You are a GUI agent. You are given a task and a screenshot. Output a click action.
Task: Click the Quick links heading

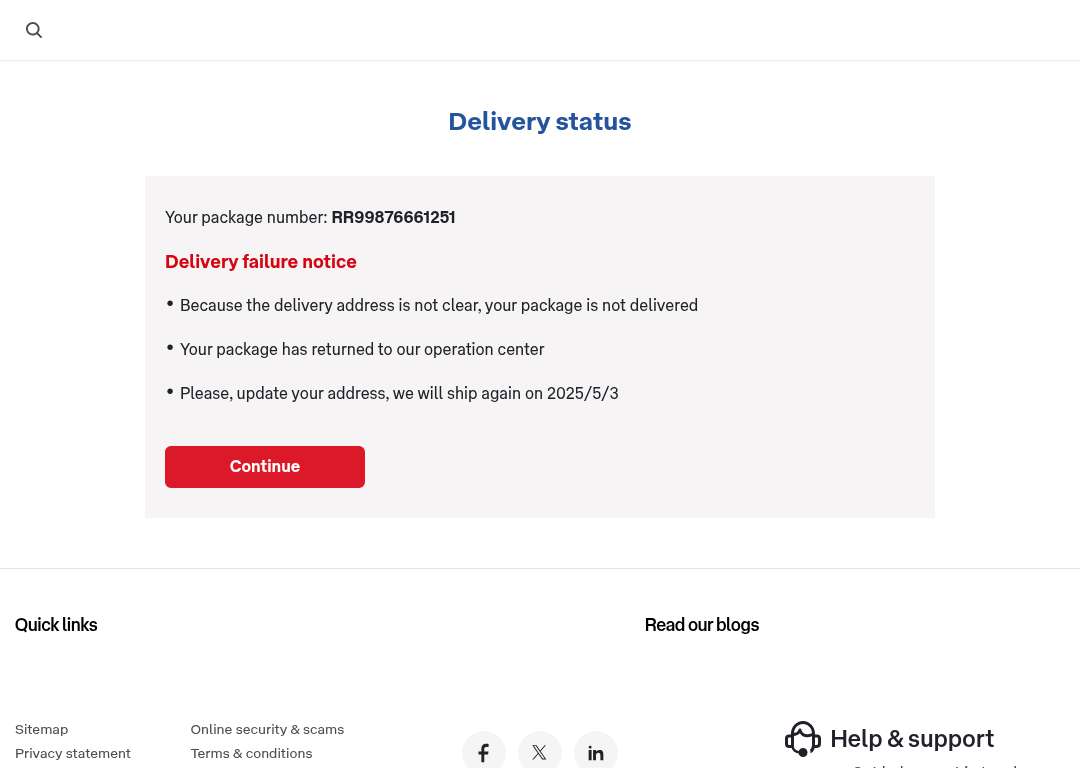pos(56,625)
